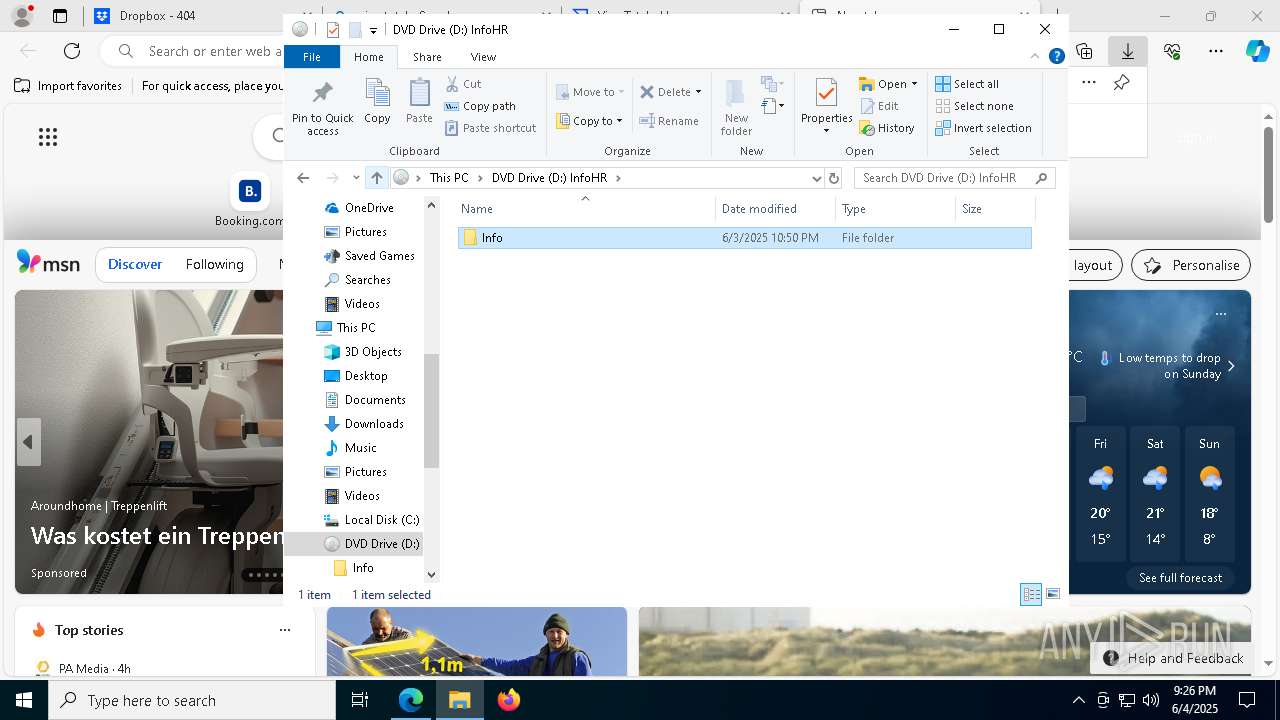Screen dimensions: 1280x720
Task: Collapse the ribbon with chevron
Action: 1035,57
